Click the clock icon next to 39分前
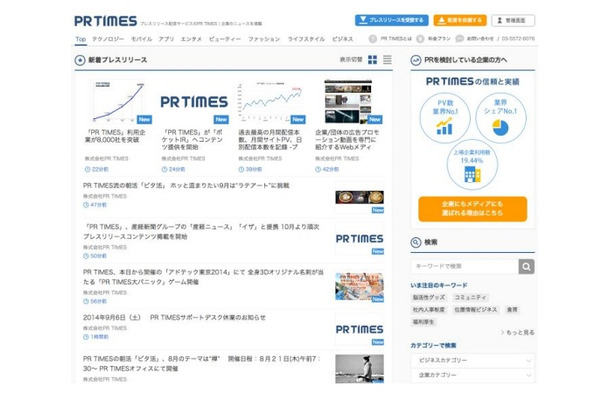Image resolution: width=610 pixels, height=400 pixels. coord(241,169)
